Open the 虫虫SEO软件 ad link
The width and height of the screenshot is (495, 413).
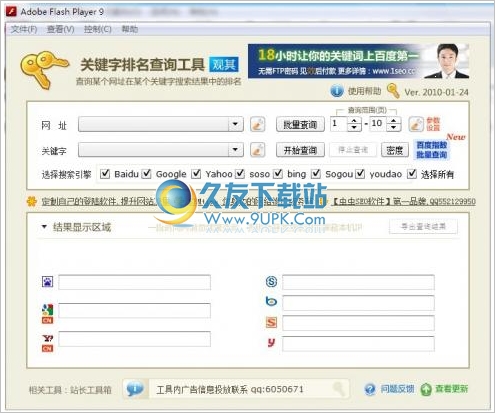pos(404,201)
